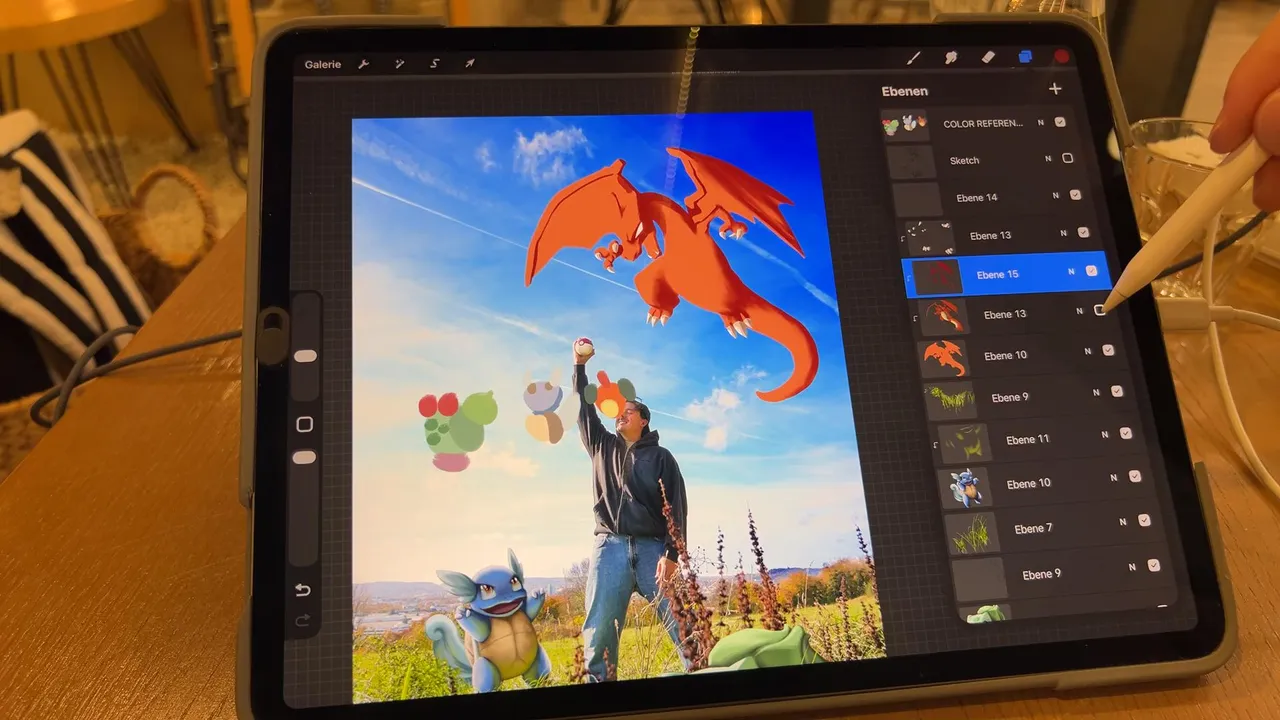Hide the selected Ebene 15 layer

(1091, 271)
